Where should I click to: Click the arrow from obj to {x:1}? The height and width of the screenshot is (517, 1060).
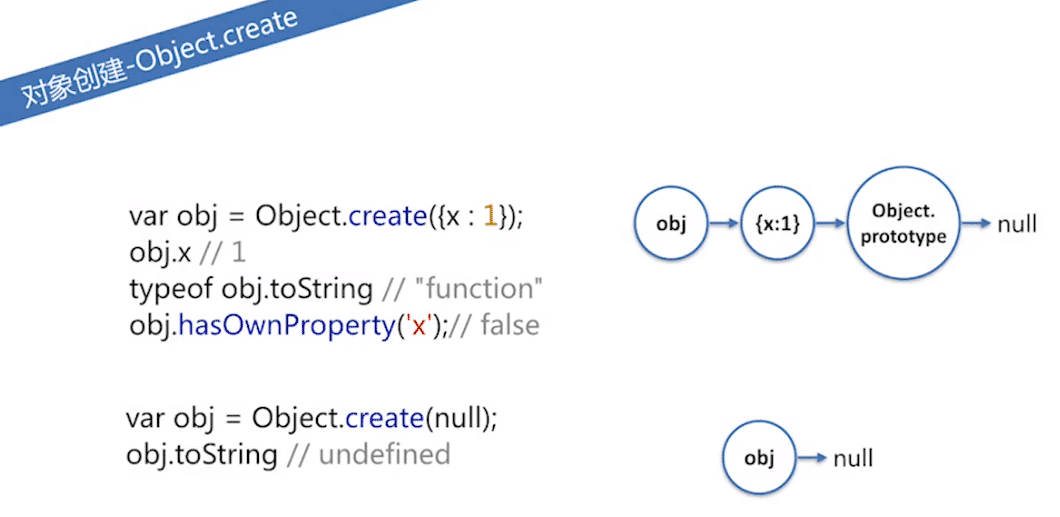click(x=724, y=224)
